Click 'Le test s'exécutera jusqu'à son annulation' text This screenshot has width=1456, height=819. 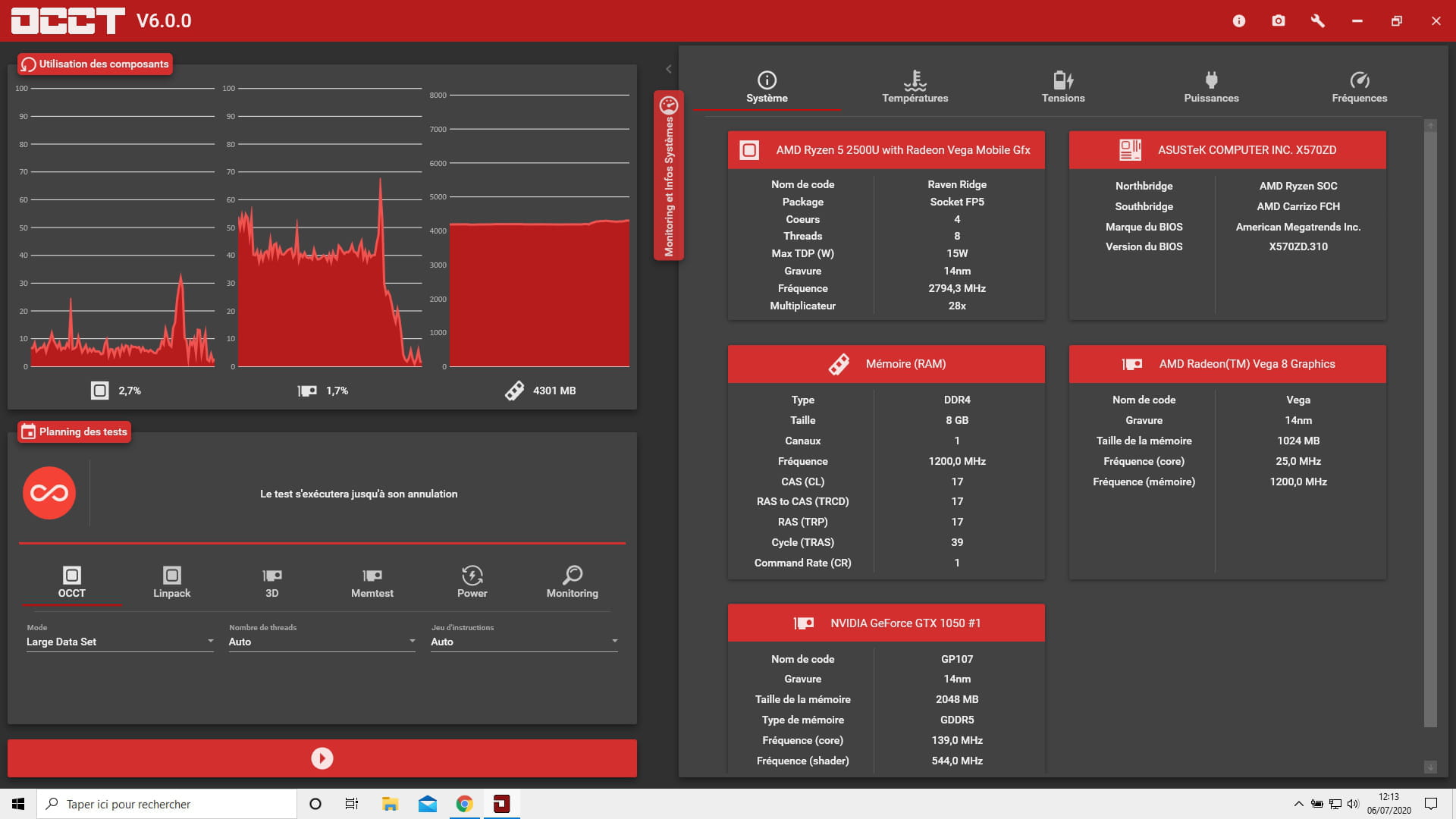tap(359, 494)
